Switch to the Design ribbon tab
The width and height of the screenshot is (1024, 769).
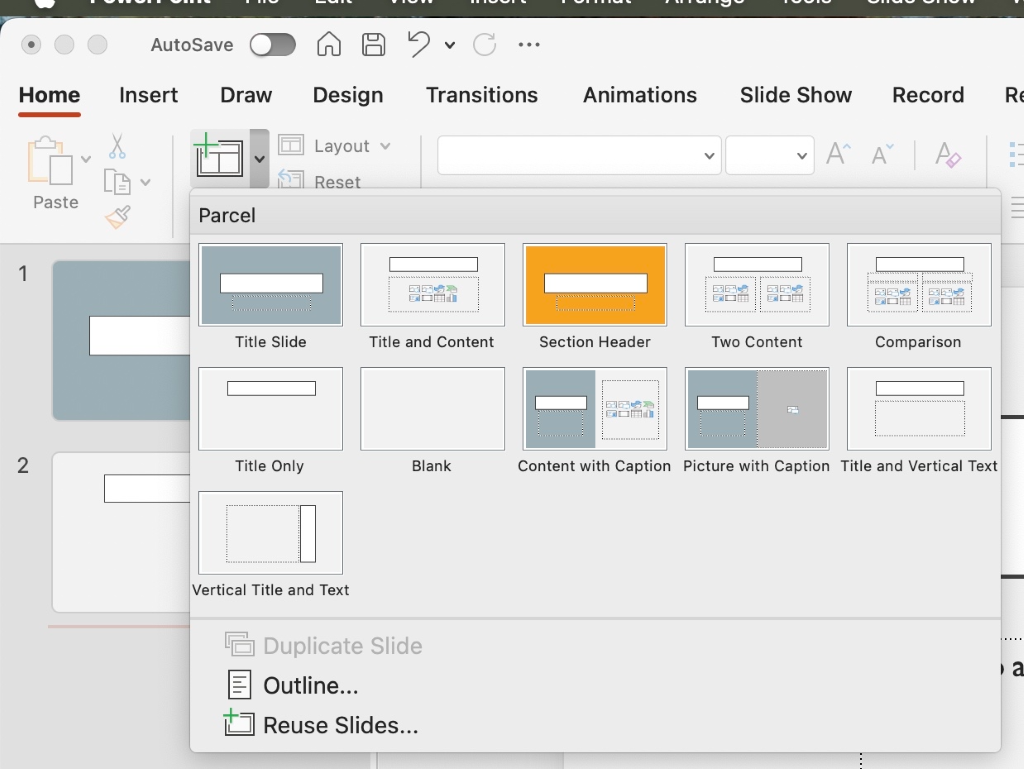click(x=348, y=95)
